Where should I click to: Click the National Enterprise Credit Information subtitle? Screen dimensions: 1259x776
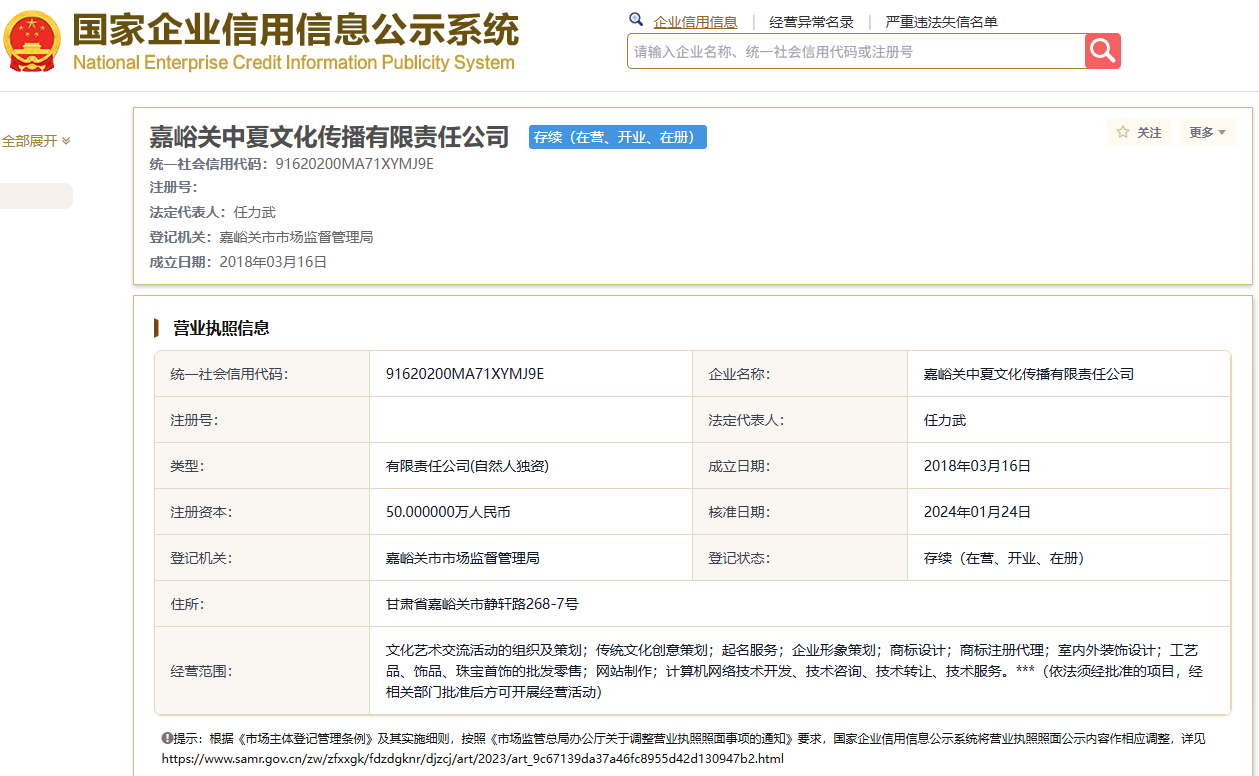point(294,63)
